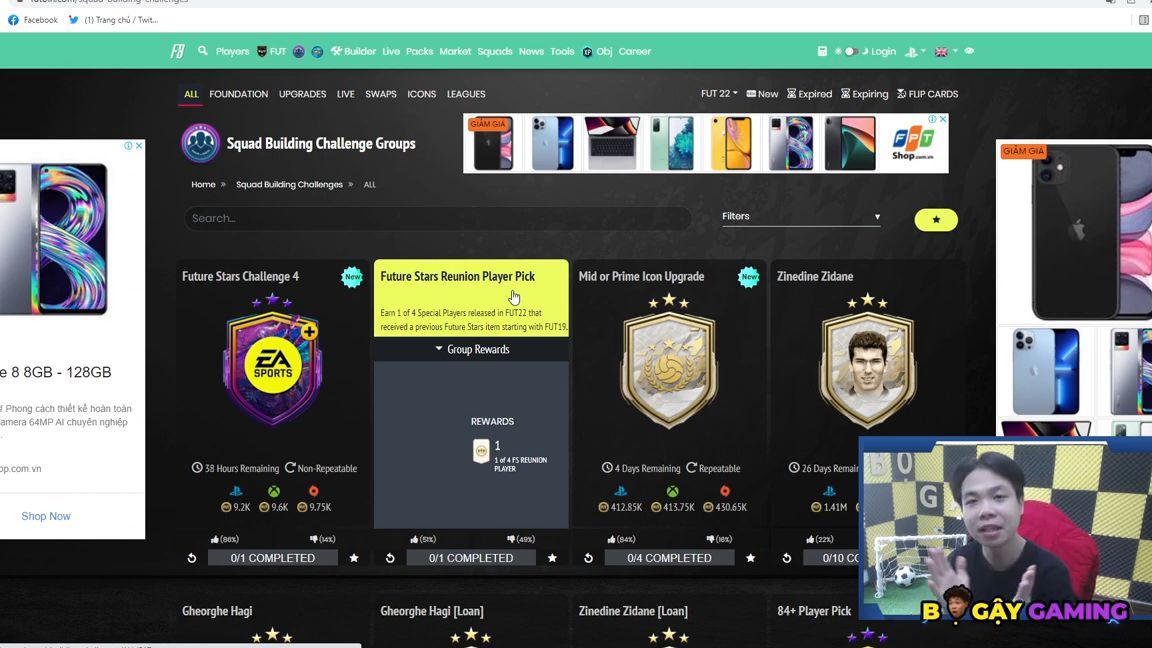1152x648 pixels.
Task: Open the Future Stars Reunion Player Pick title
Action: point(458,276)
